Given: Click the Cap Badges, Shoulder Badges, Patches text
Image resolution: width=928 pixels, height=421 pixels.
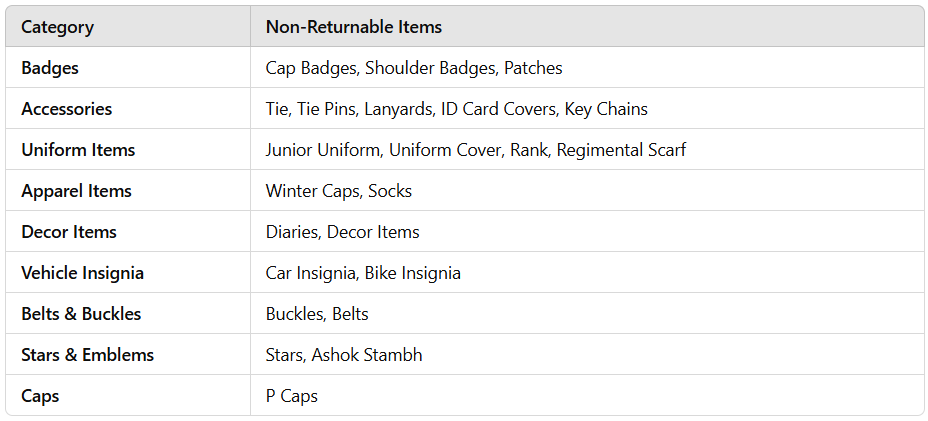Looking at the screenshot, I should pos(414,68).
